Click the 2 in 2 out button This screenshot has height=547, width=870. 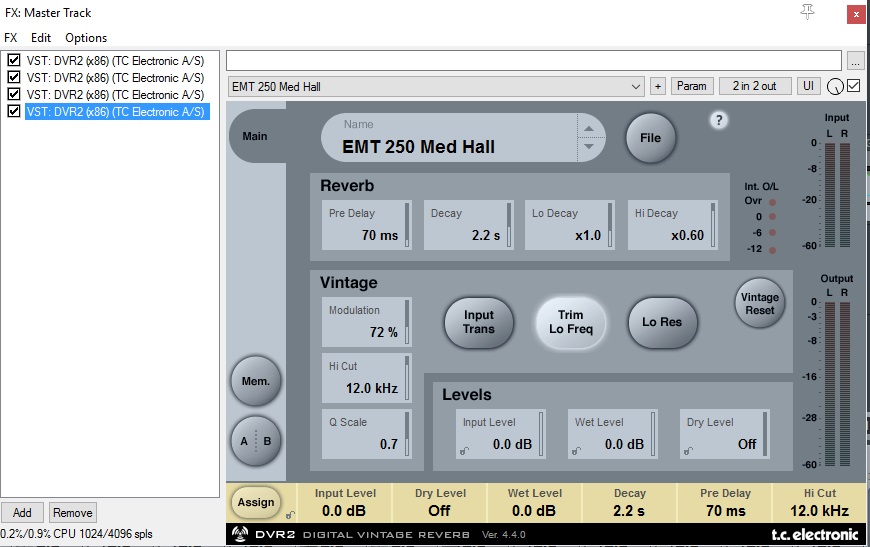tap(754, 86)
